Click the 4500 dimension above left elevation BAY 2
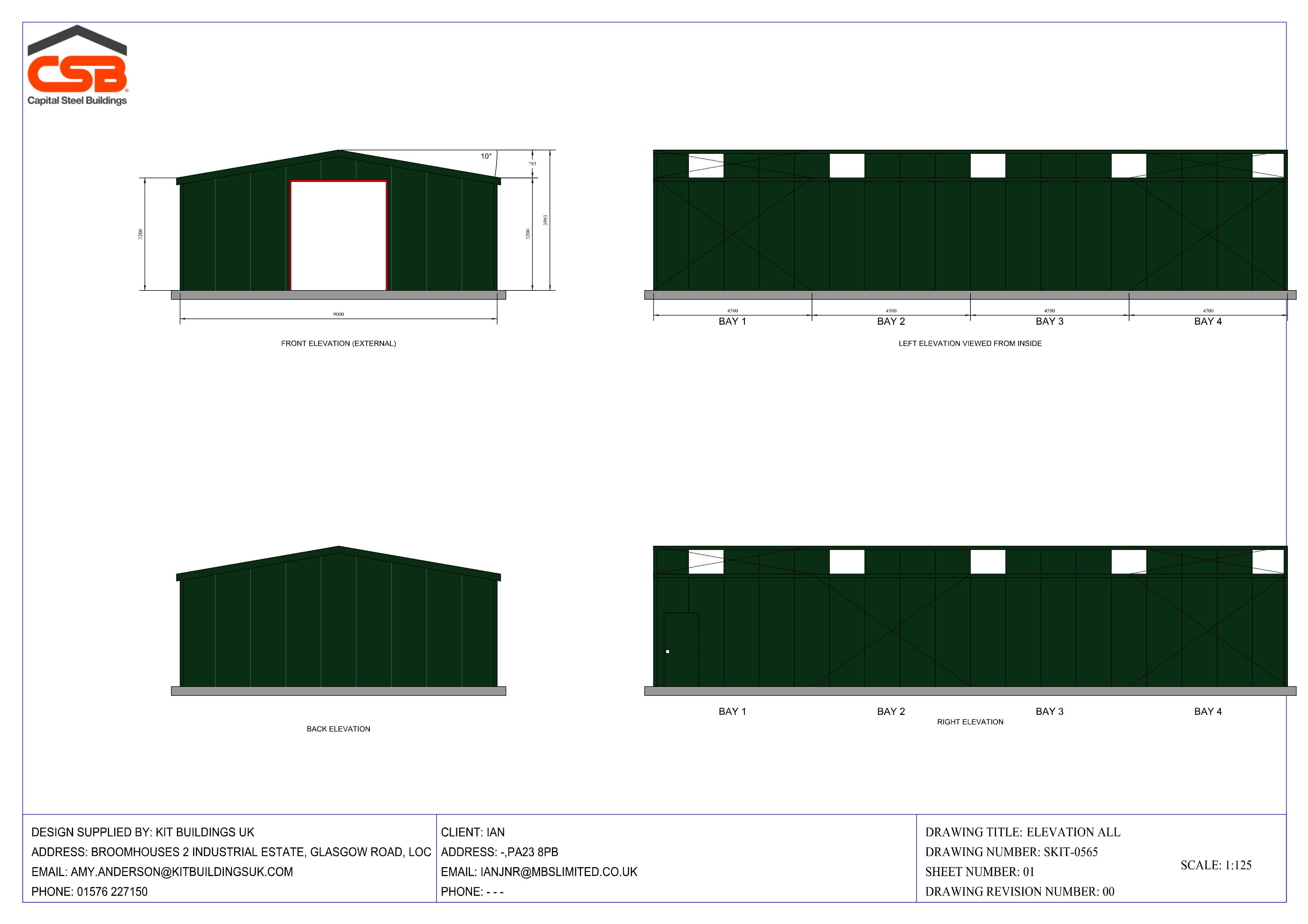Viewport: 1308px width, 924px height. pyautogui.click(x=891, y=311)
